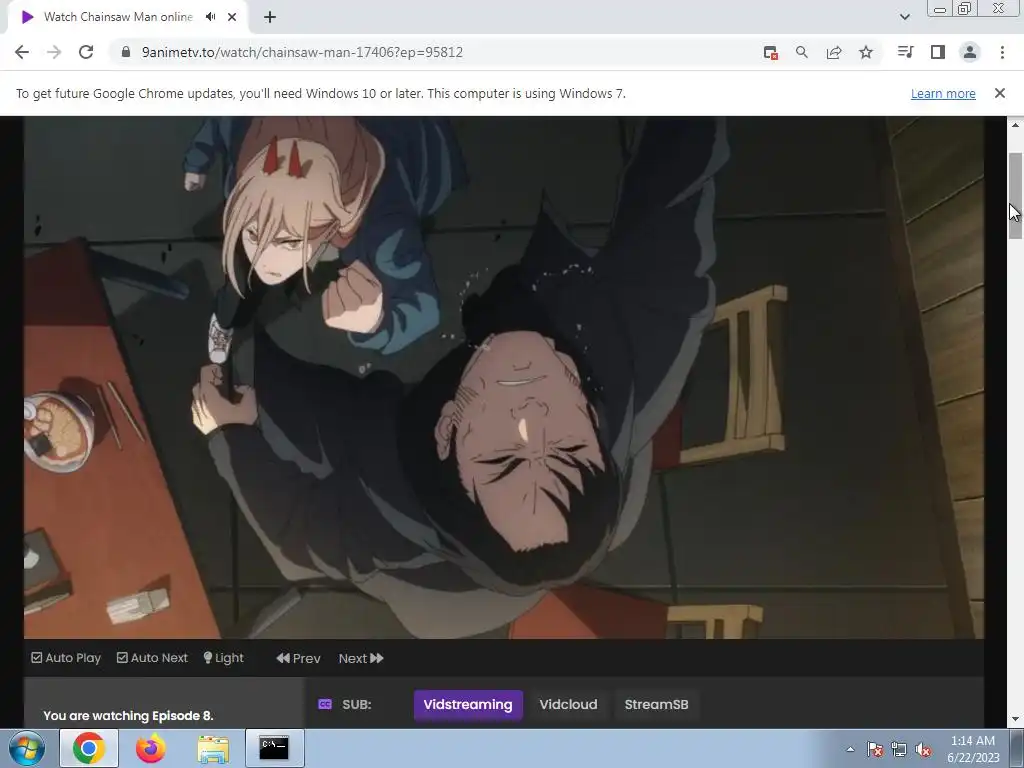Open File Explorer from taskbar
Image resolution: width=1024 pixels, height=768 pixels.
click(x=213, y=749)
